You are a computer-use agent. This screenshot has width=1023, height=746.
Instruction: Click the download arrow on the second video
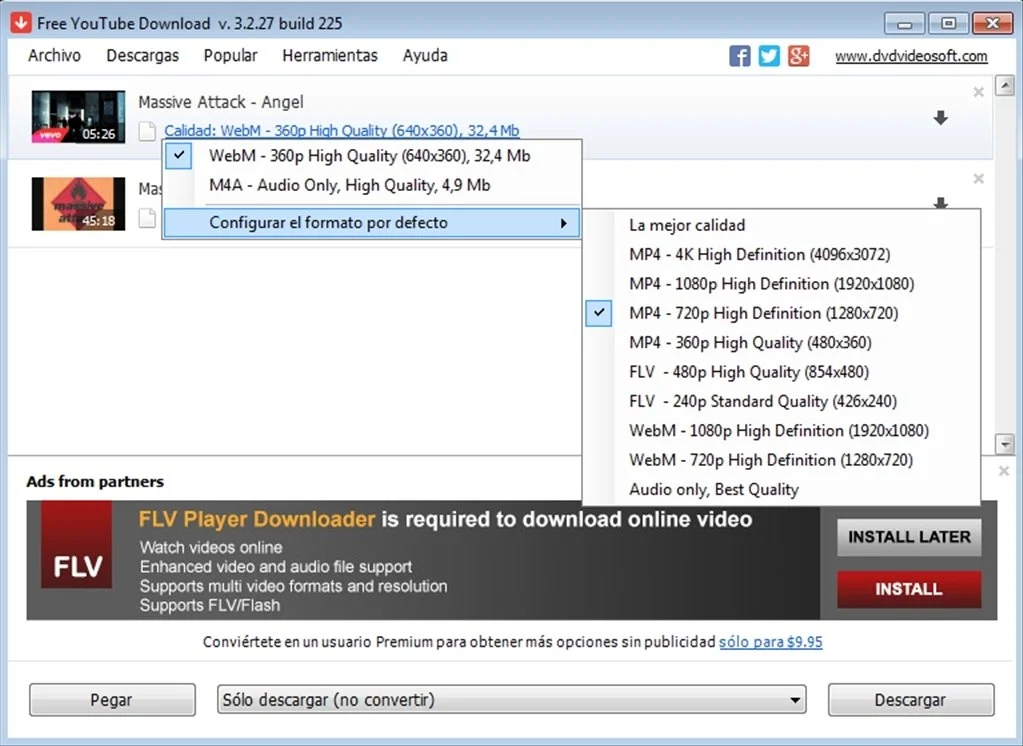click(x=940, y=204)
